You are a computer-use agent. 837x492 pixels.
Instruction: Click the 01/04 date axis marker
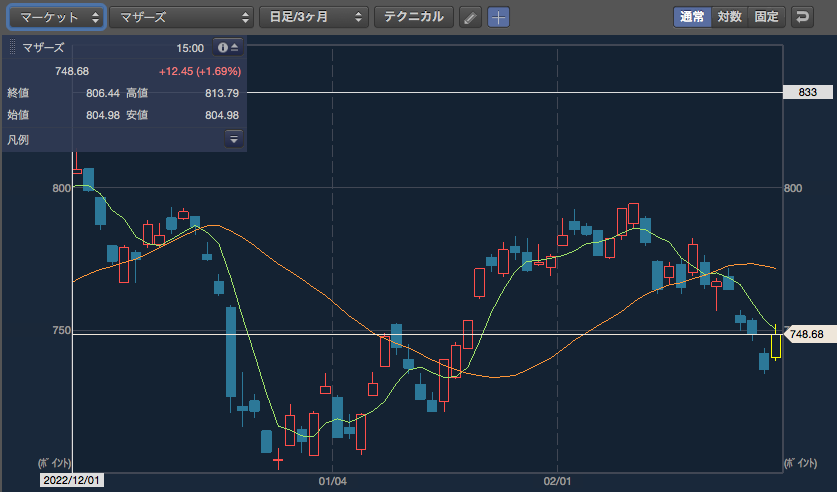click(x=333, y=481)
